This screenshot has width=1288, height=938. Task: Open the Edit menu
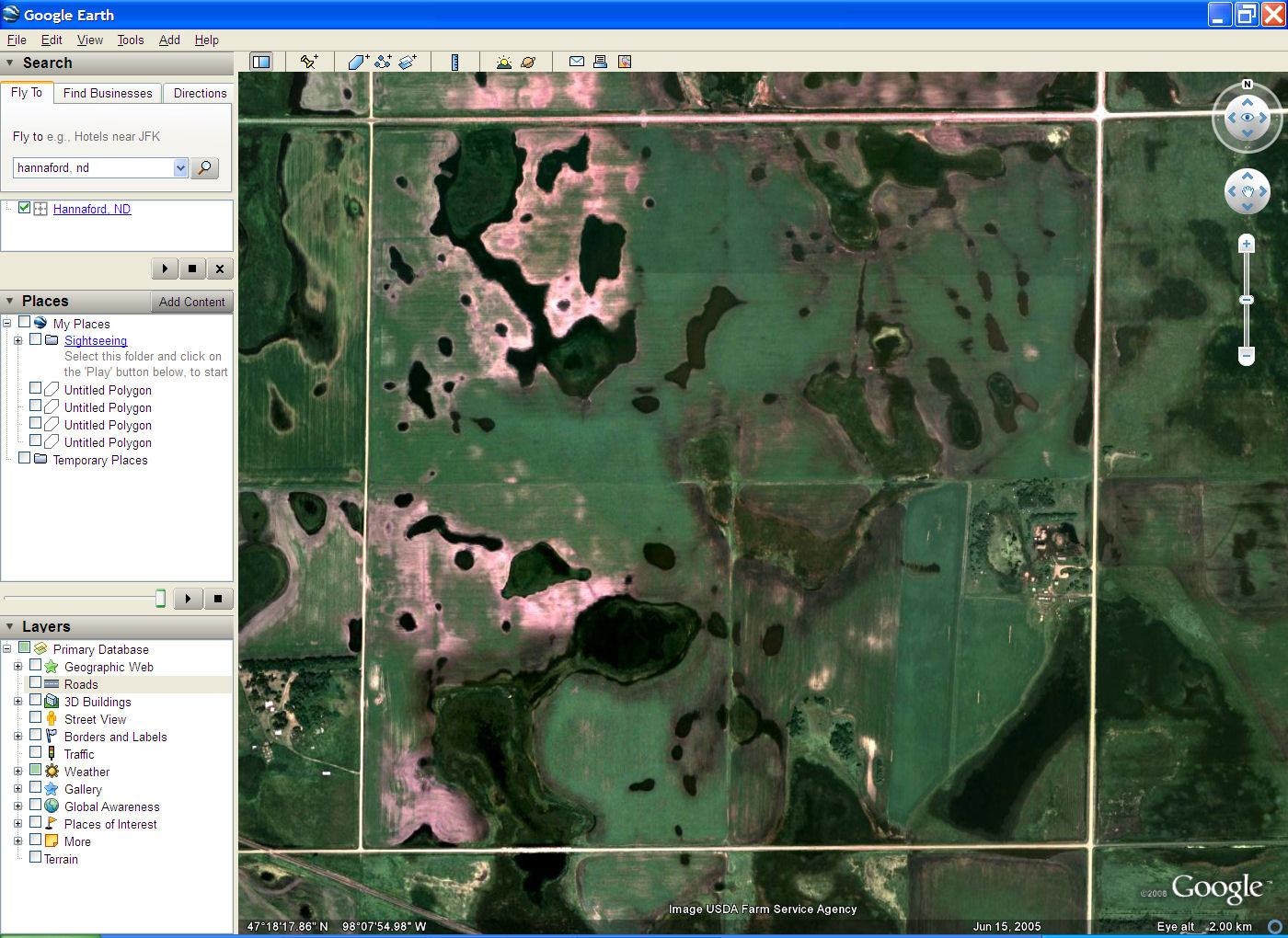52,40
